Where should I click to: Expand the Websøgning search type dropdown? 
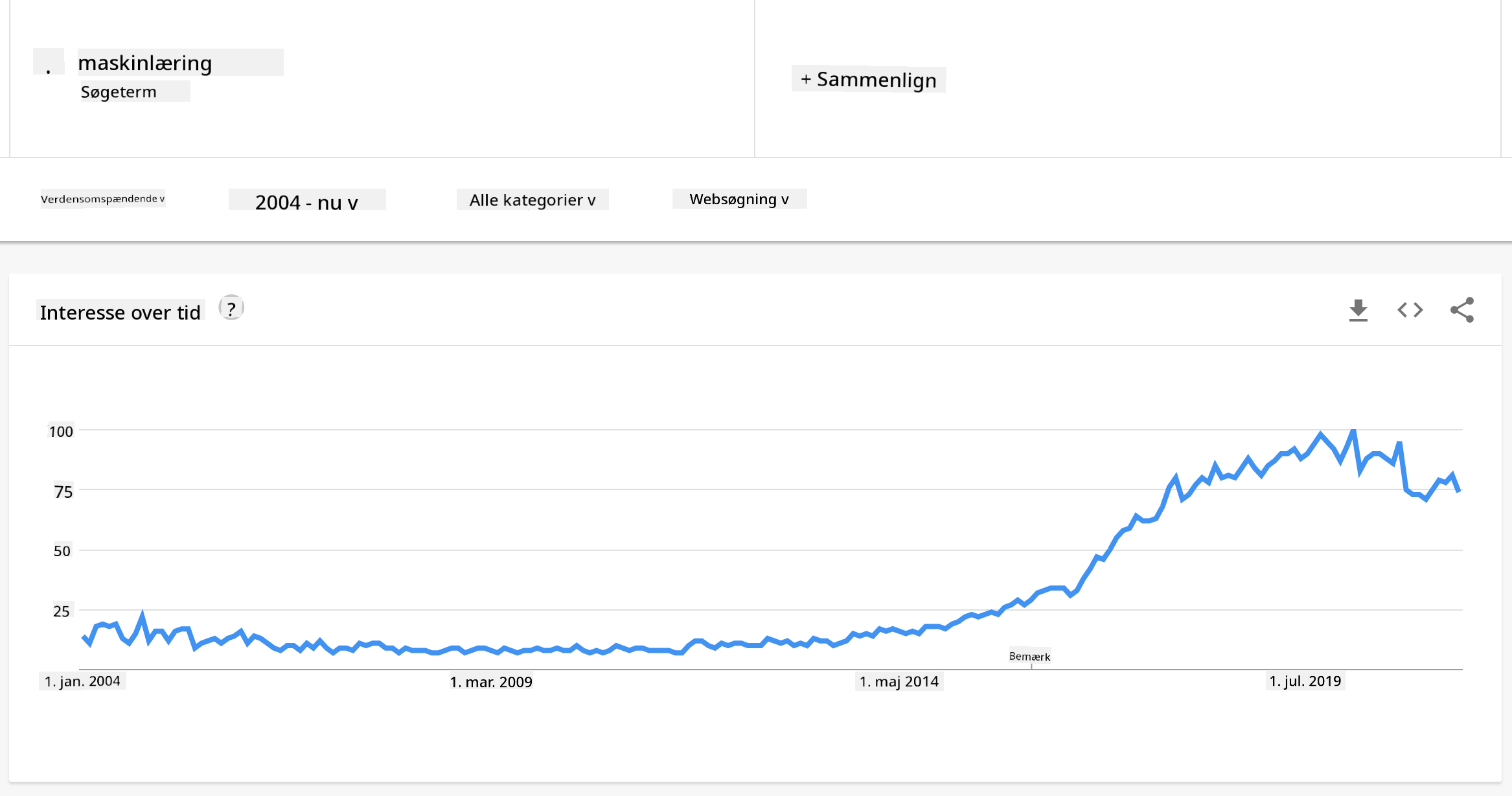739,199
